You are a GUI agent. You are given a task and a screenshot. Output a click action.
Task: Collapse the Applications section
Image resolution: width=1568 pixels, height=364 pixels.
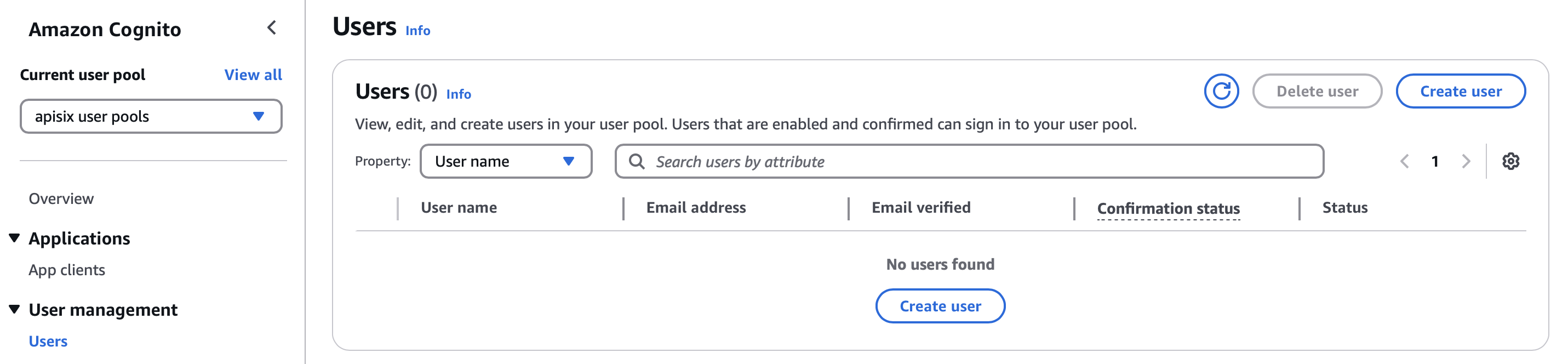click(15, 237)
